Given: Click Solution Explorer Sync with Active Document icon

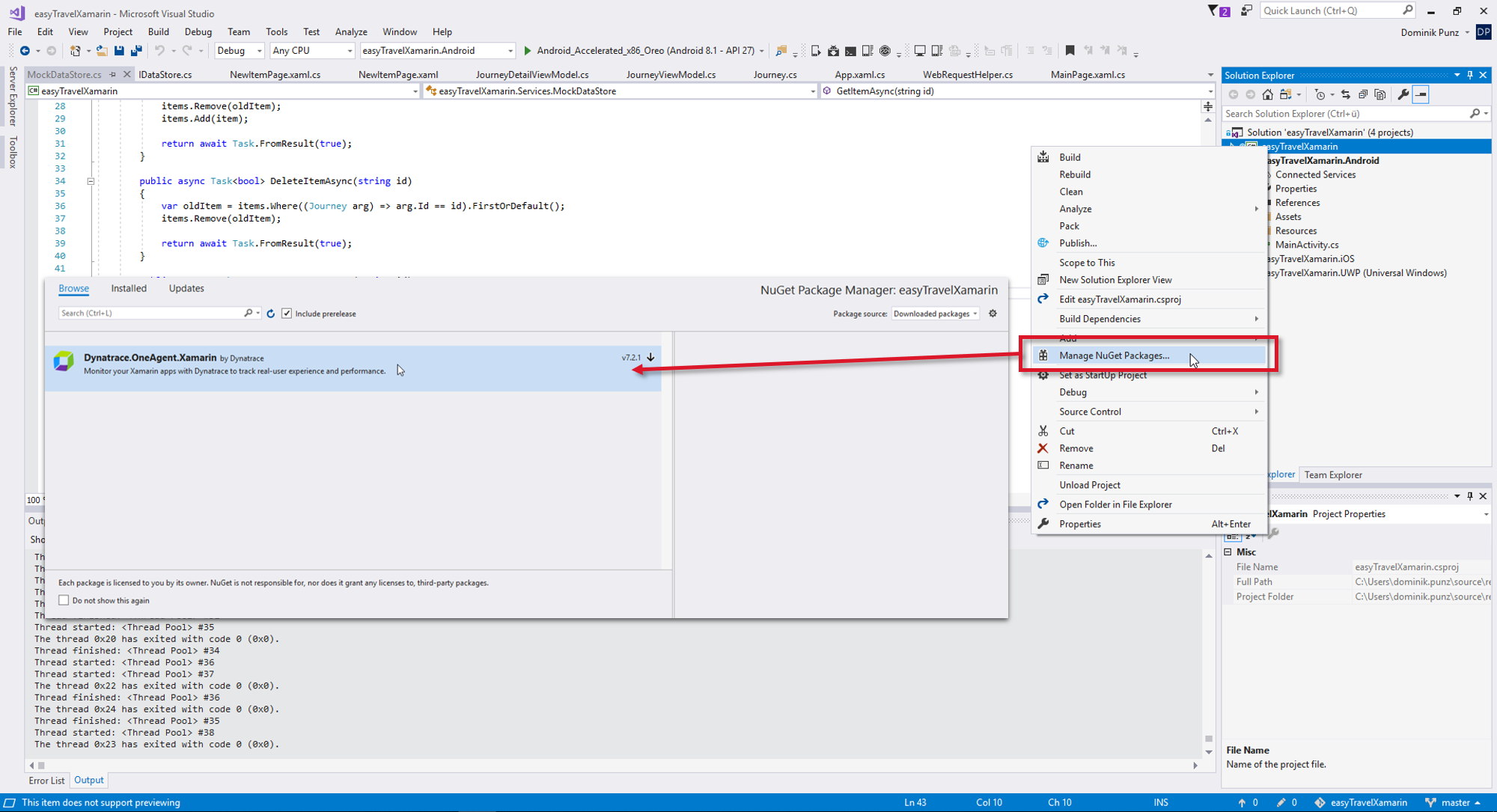Looking at the screenshot, I should click(x=1345, y=94).
